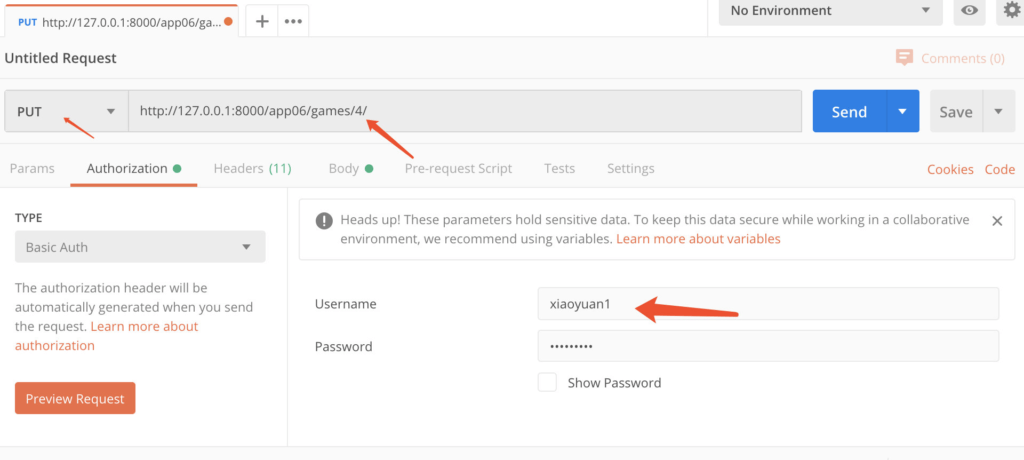Viewport: 1024px width, 460px height.
Task: Click the environment quick look eye icon
Action: (969, 10)
